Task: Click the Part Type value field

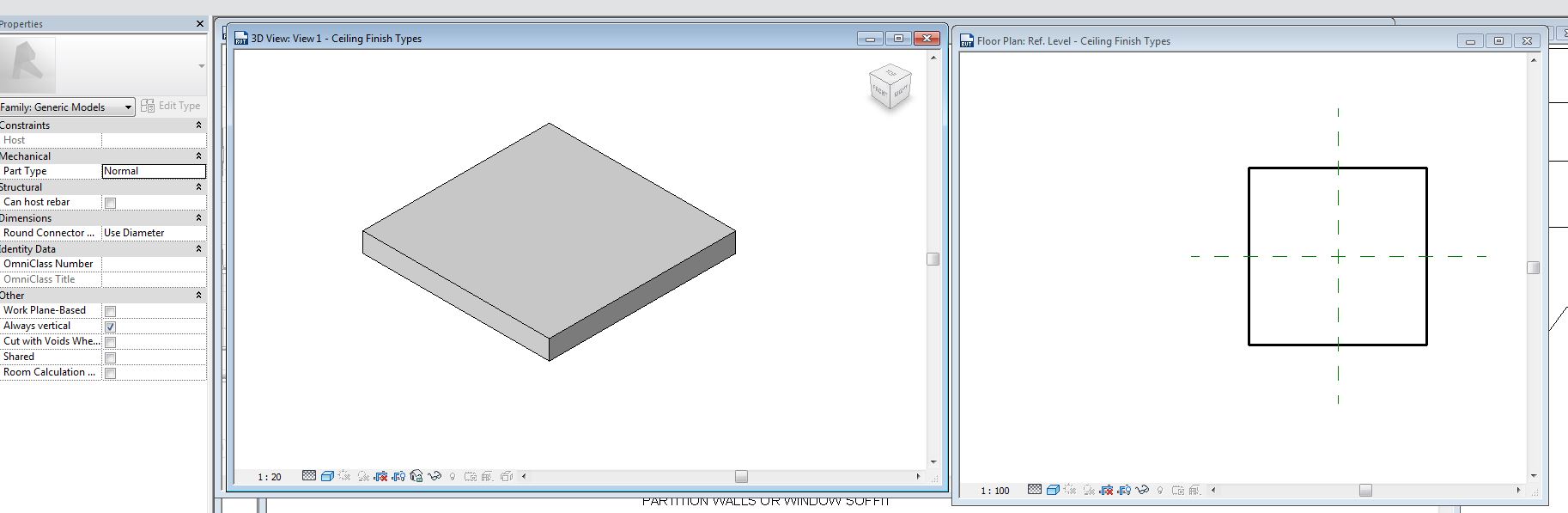Action: coord(154,171)
